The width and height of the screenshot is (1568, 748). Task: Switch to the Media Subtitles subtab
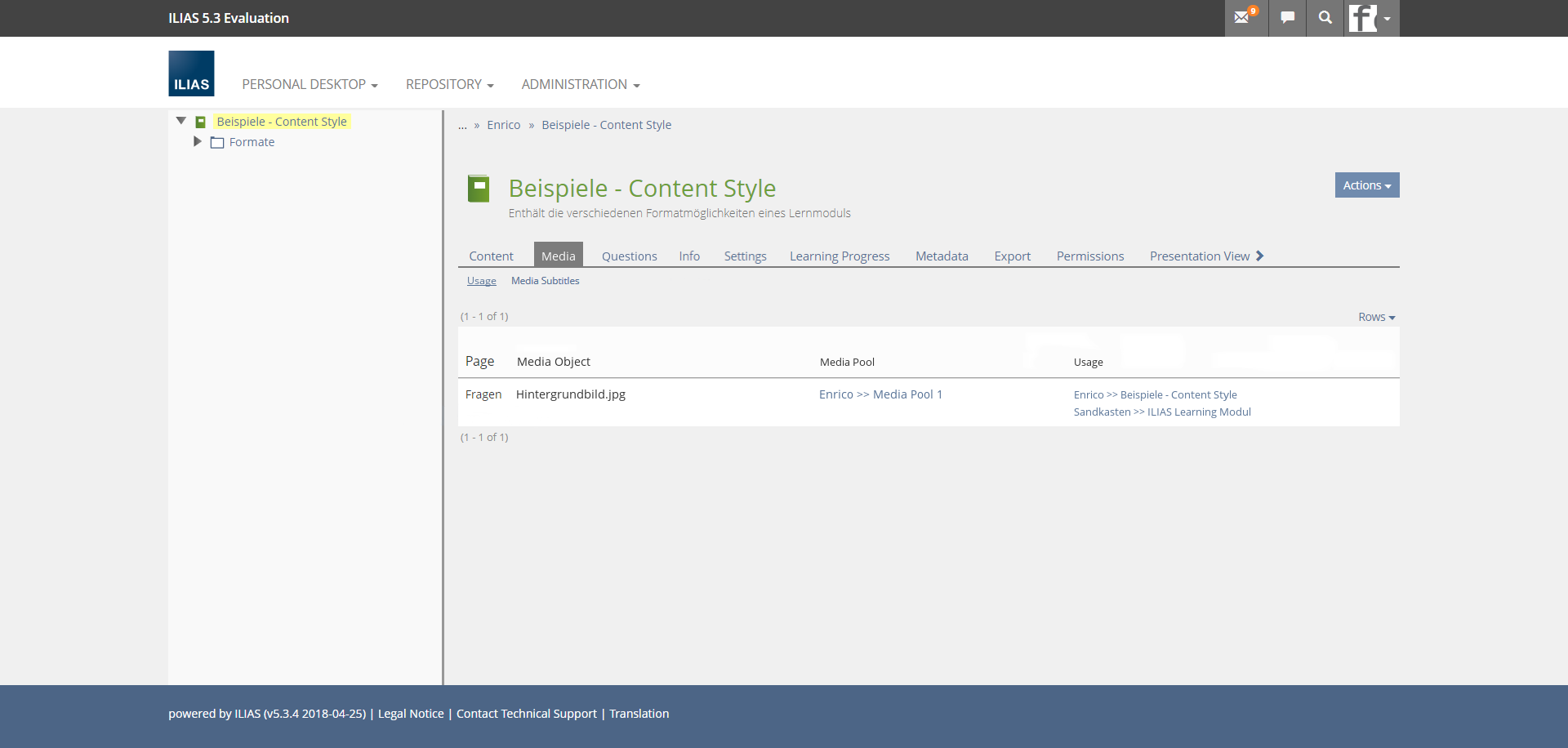pyautogui.click(x=545, y=281)
